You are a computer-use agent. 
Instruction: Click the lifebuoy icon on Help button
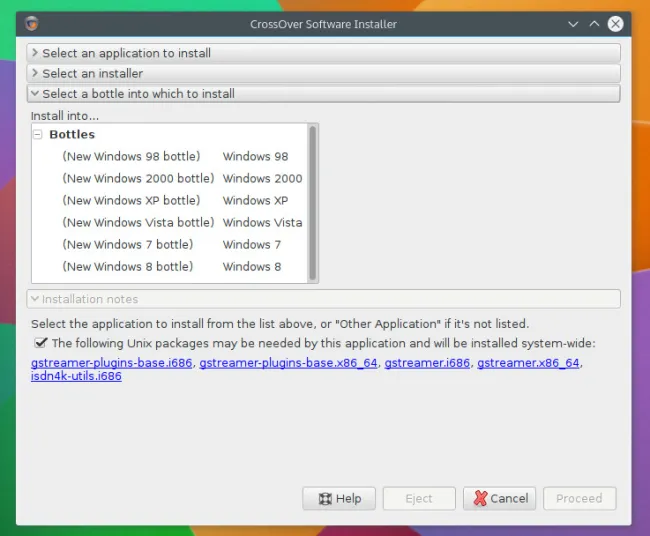[x=325, y=499]
